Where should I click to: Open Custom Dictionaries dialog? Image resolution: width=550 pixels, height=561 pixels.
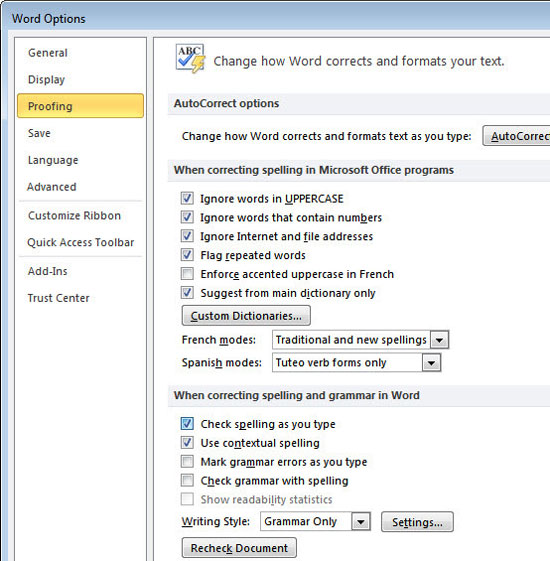point(246,316)
